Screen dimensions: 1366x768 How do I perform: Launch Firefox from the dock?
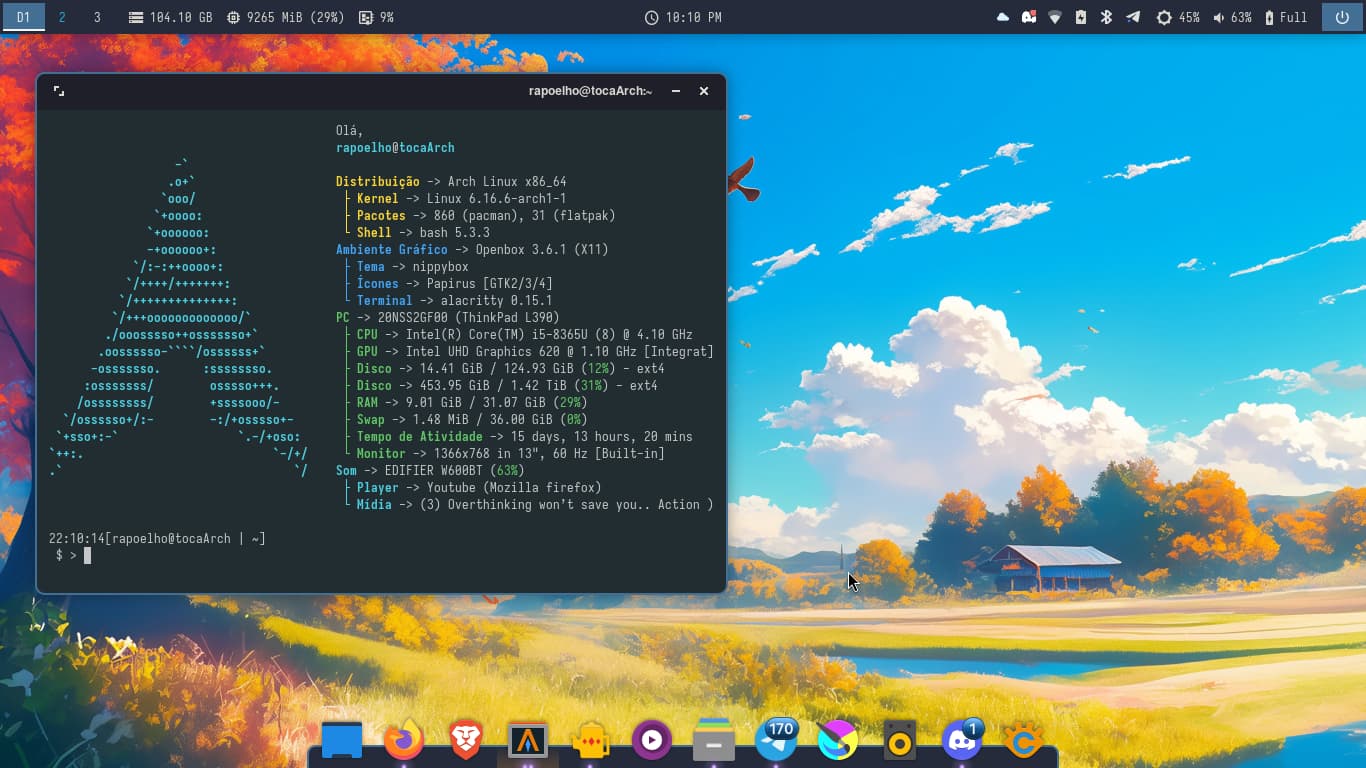pyautogui.click(x=404, y=741)
